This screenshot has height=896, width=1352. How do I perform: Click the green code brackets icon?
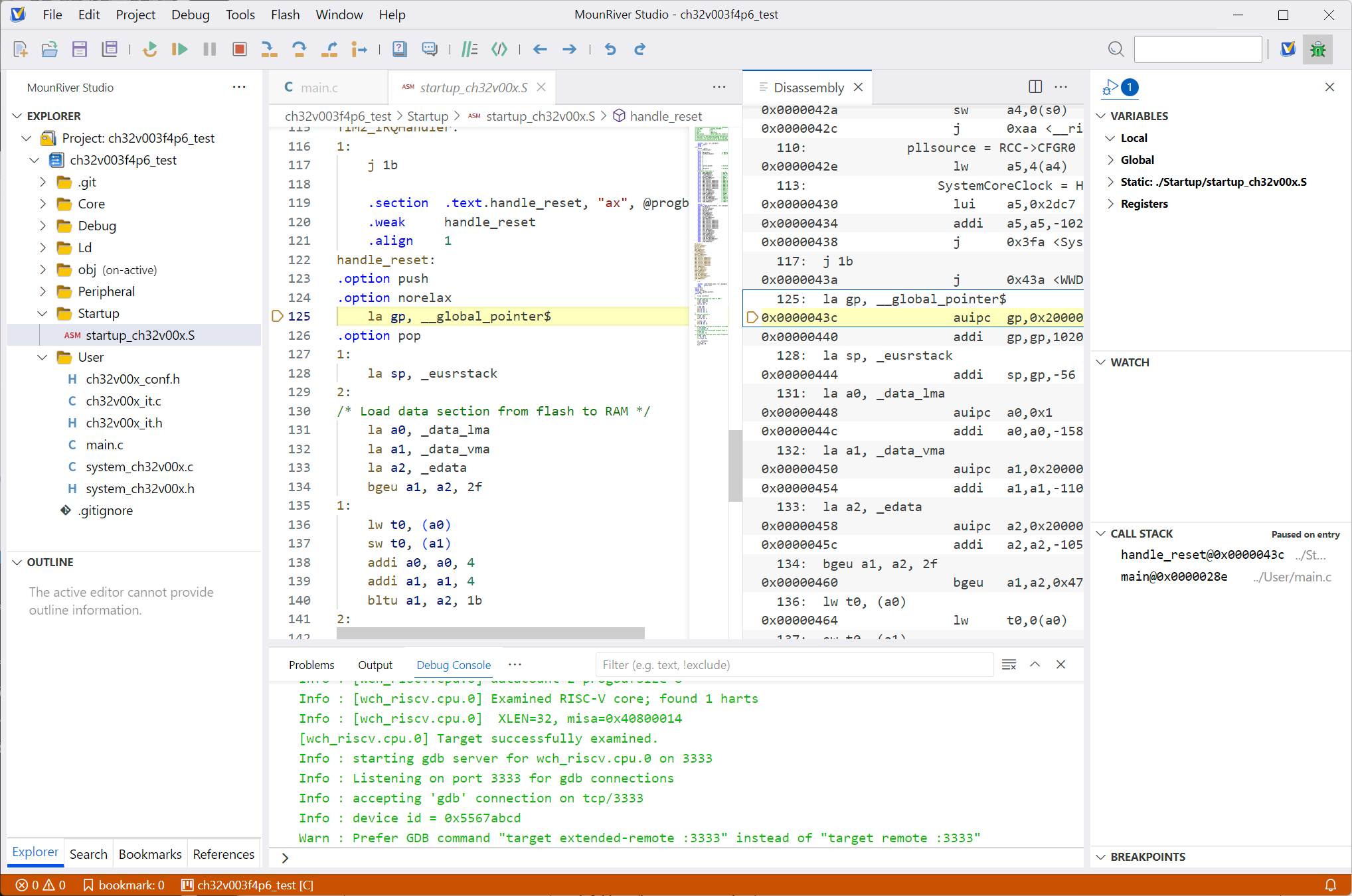tap(499, 49)
